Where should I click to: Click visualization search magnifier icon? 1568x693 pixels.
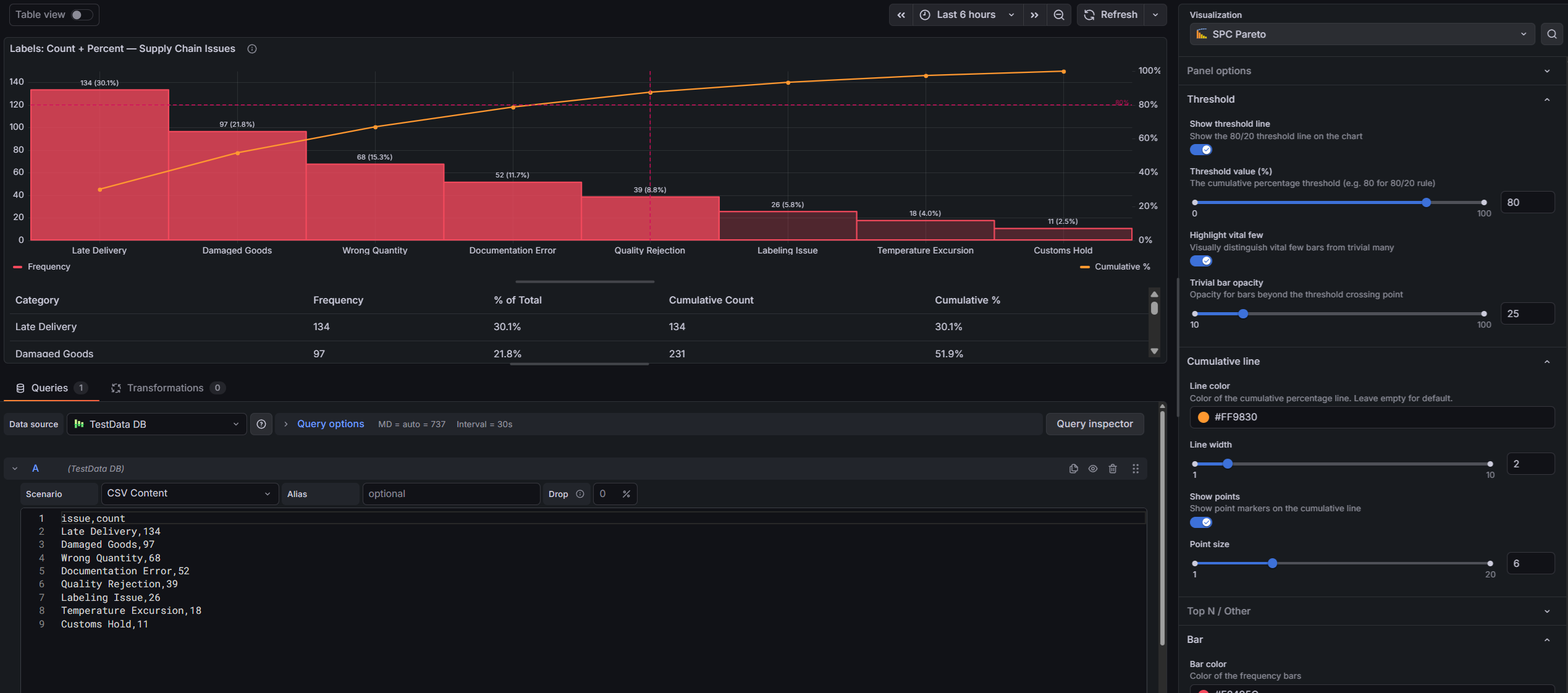coord(1551,34)
